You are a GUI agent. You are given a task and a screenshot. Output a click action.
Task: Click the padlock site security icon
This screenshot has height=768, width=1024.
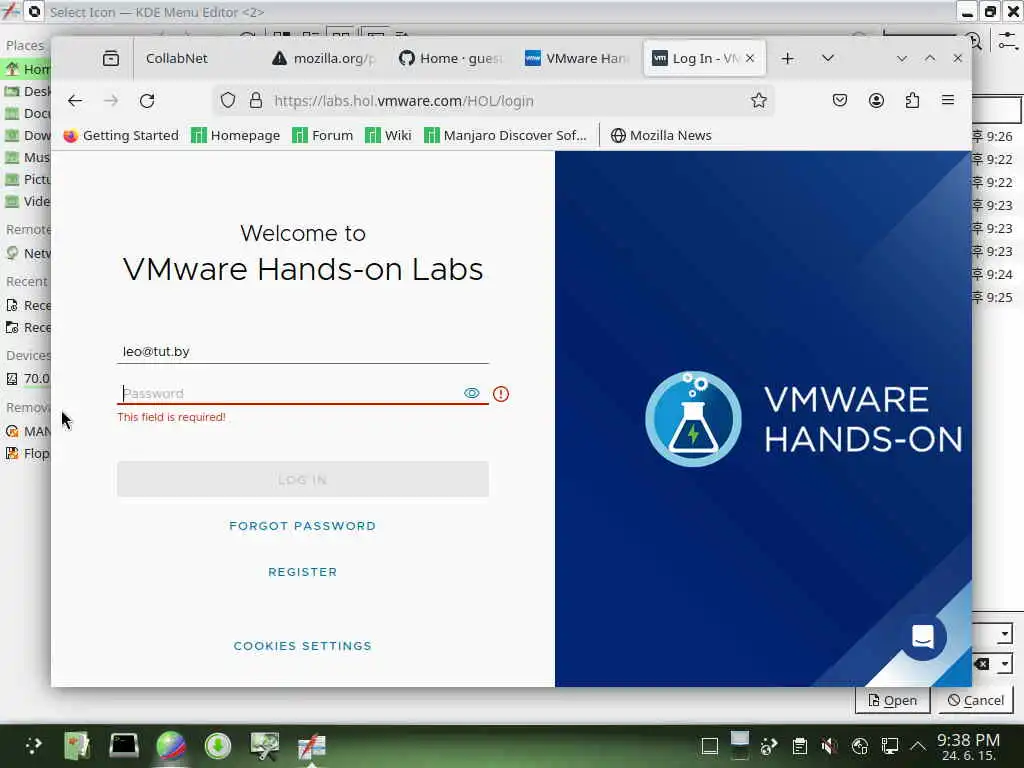pos(256,101)
